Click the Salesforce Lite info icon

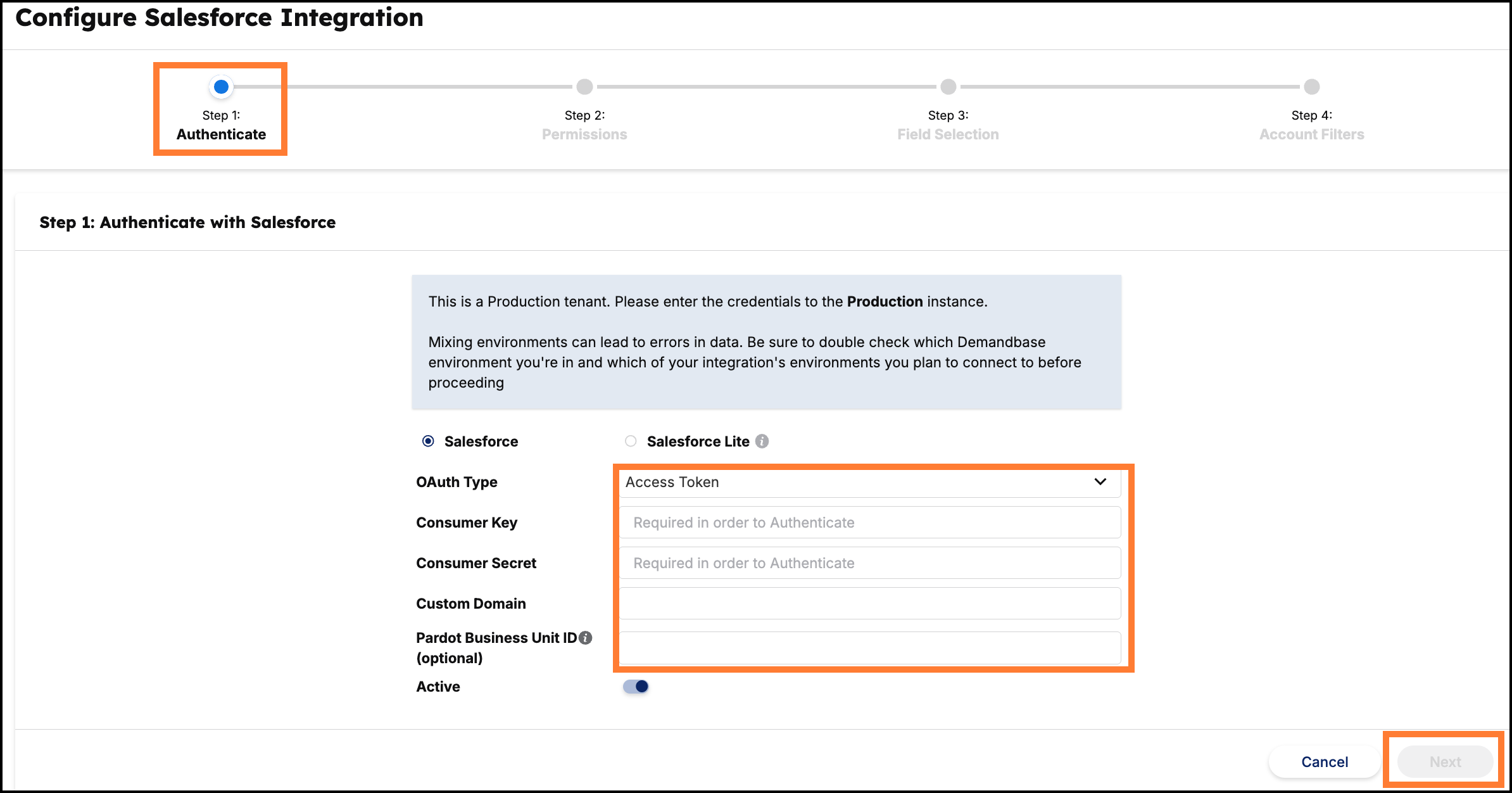coord(762,441)
